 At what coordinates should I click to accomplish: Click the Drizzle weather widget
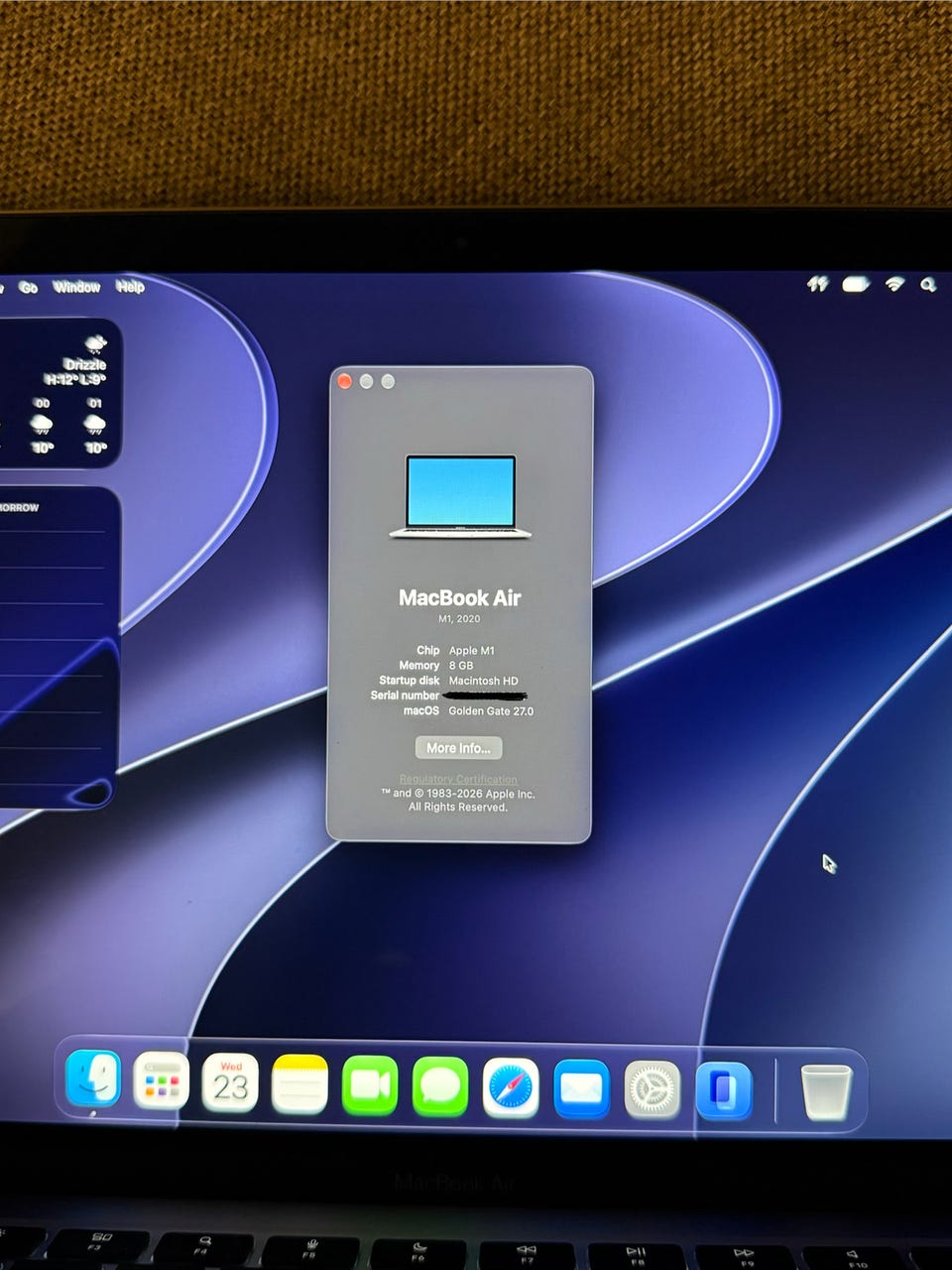[59, 393]
